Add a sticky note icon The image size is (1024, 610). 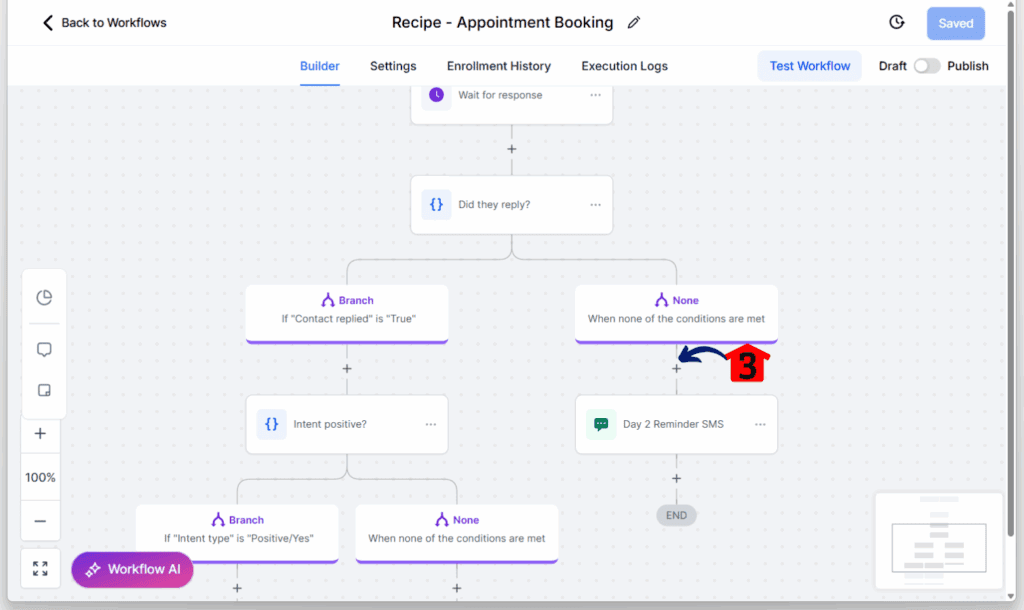point(44,390)
